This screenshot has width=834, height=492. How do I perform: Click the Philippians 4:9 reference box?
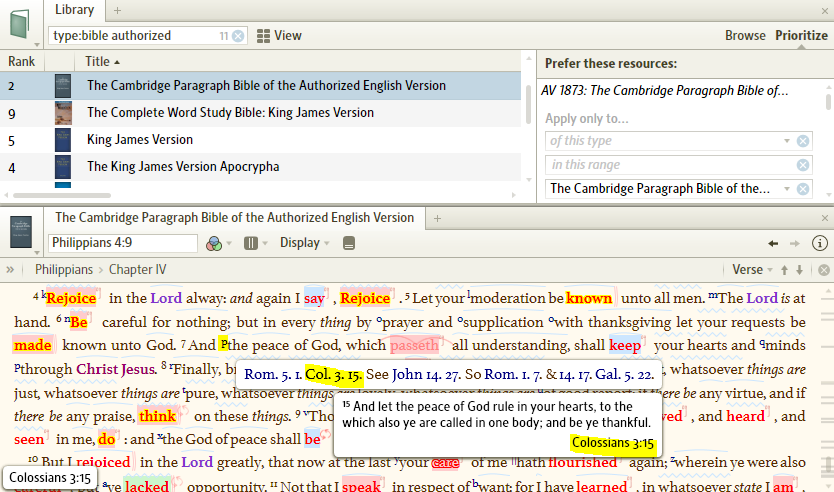(123, 243)
